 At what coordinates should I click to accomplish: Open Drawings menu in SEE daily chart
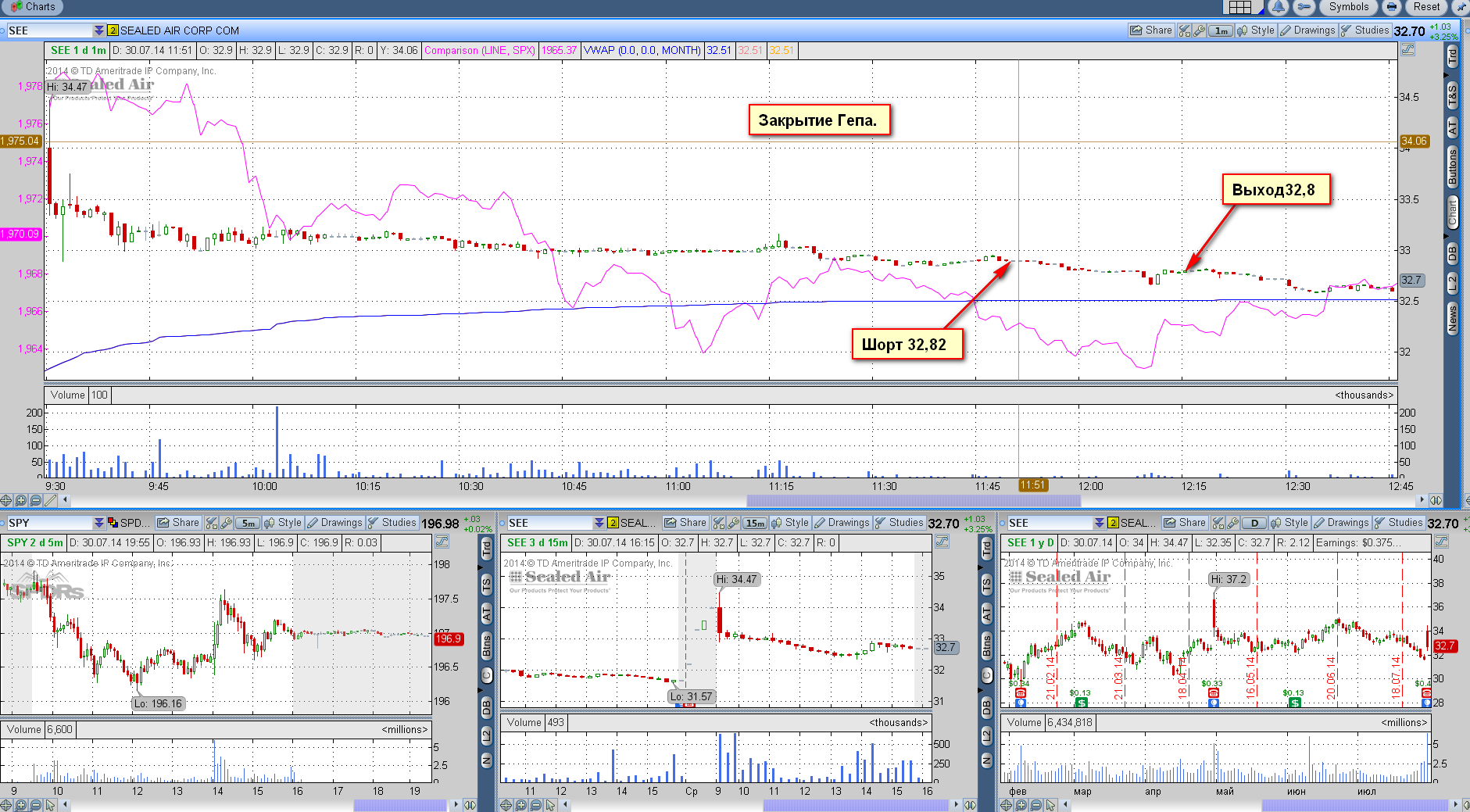1341,523
